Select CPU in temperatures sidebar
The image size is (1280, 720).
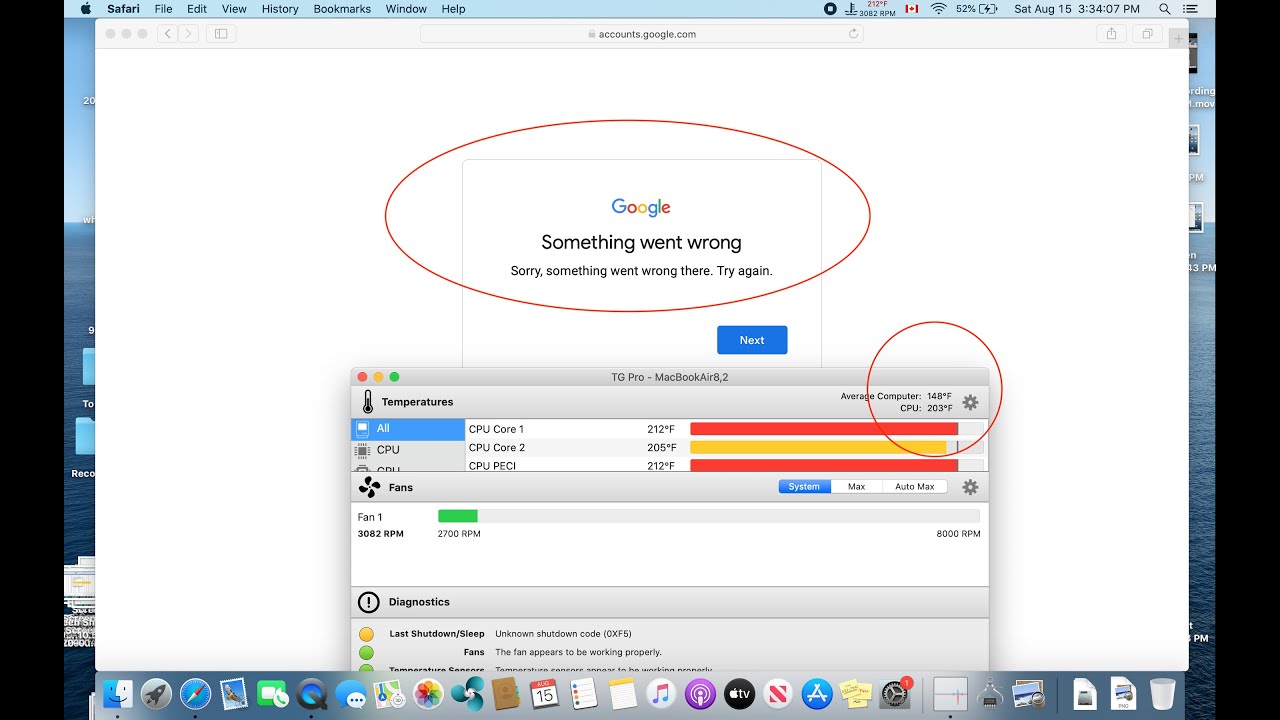click(408, 450)
